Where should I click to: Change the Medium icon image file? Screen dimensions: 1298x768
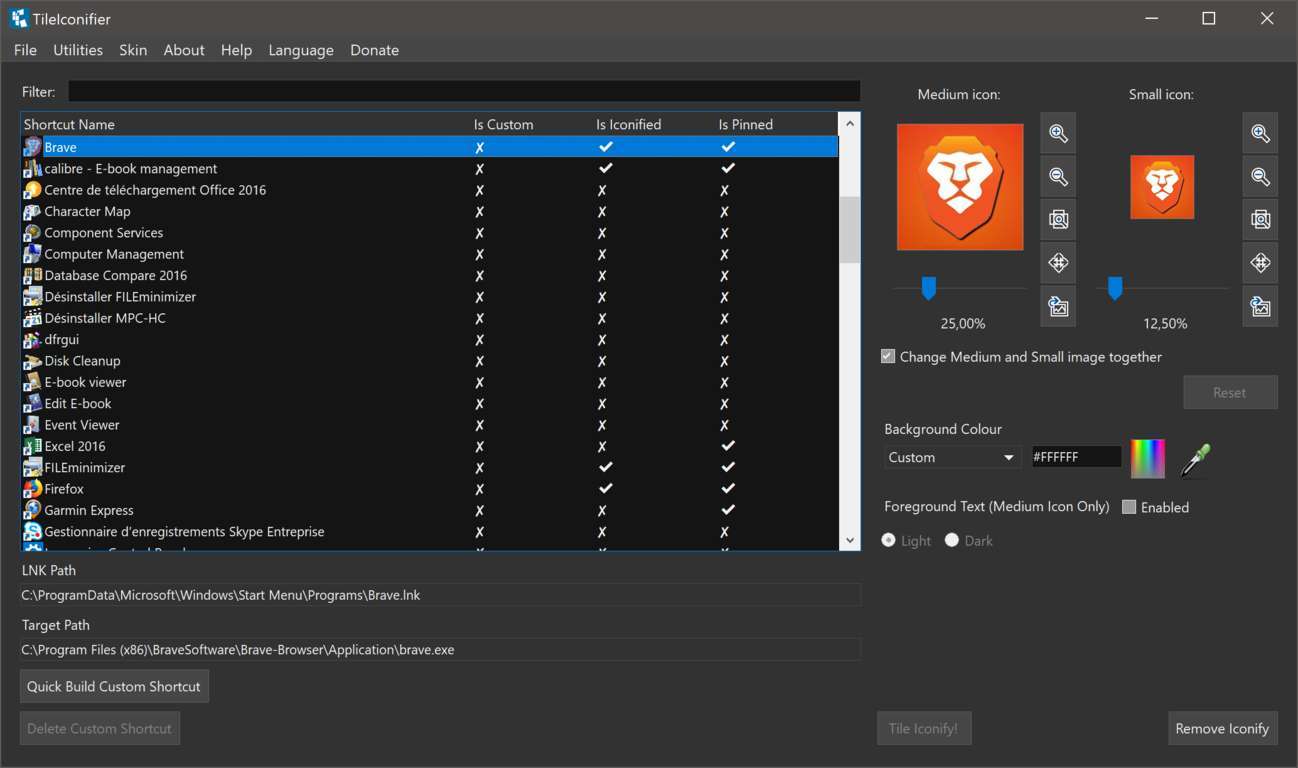(1058, 306)
